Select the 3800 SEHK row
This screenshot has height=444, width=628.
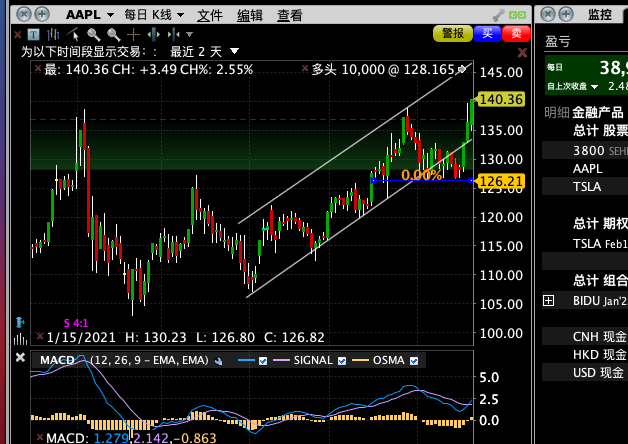[585, 151]
